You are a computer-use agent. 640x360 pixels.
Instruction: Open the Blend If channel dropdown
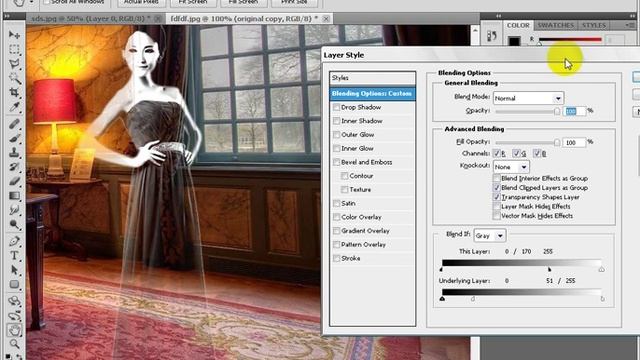coord(489,236)
